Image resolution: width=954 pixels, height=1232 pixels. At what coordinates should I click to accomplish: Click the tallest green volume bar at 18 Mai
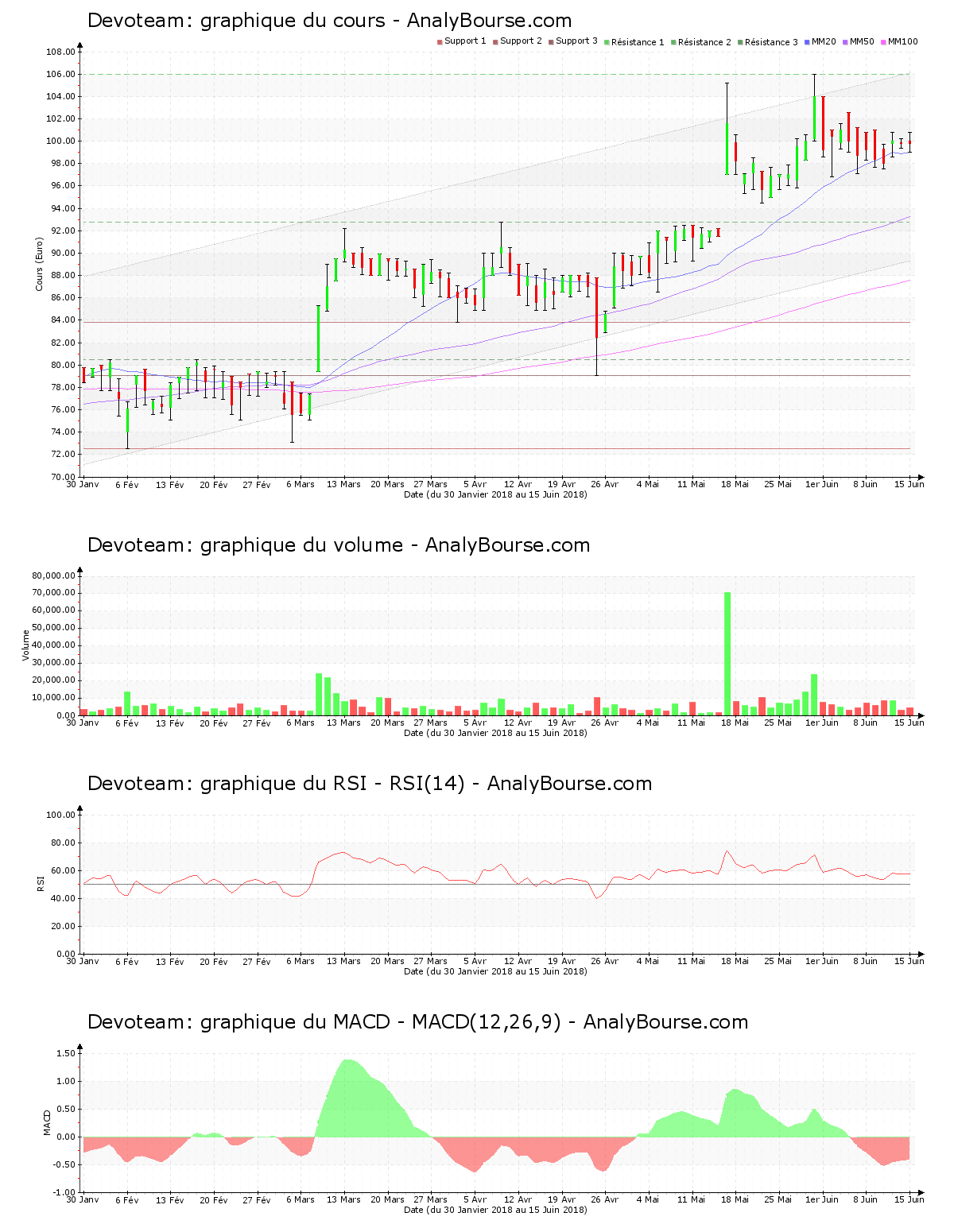click(727, 653)
